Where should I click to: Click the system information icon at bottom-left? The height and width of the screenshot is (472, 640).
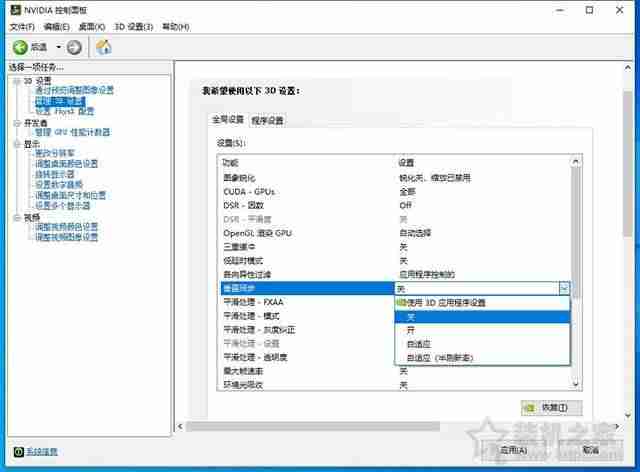tap(18, 452)
